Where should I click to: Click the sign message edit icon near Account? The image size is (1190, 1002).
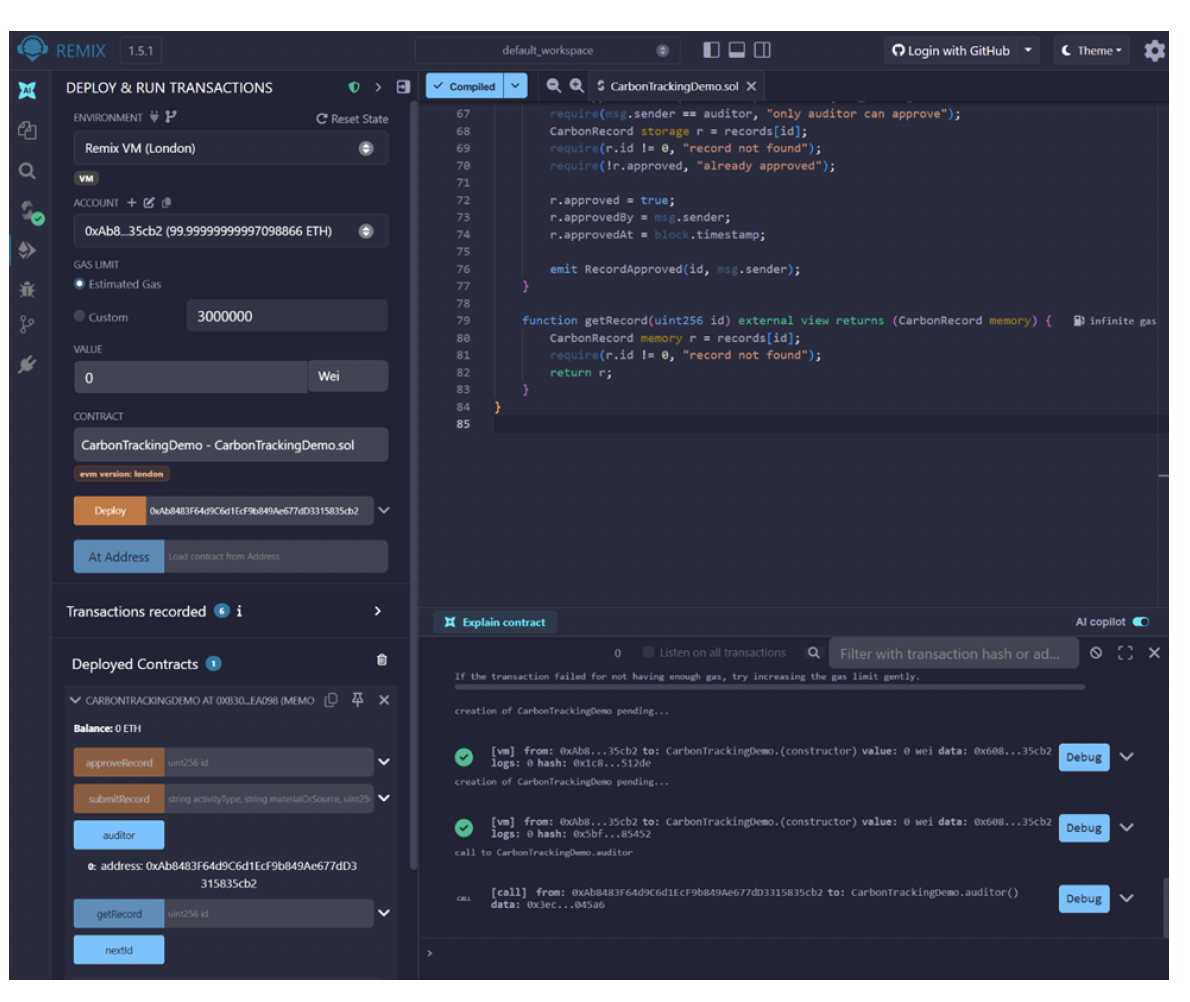coord(149,203)
